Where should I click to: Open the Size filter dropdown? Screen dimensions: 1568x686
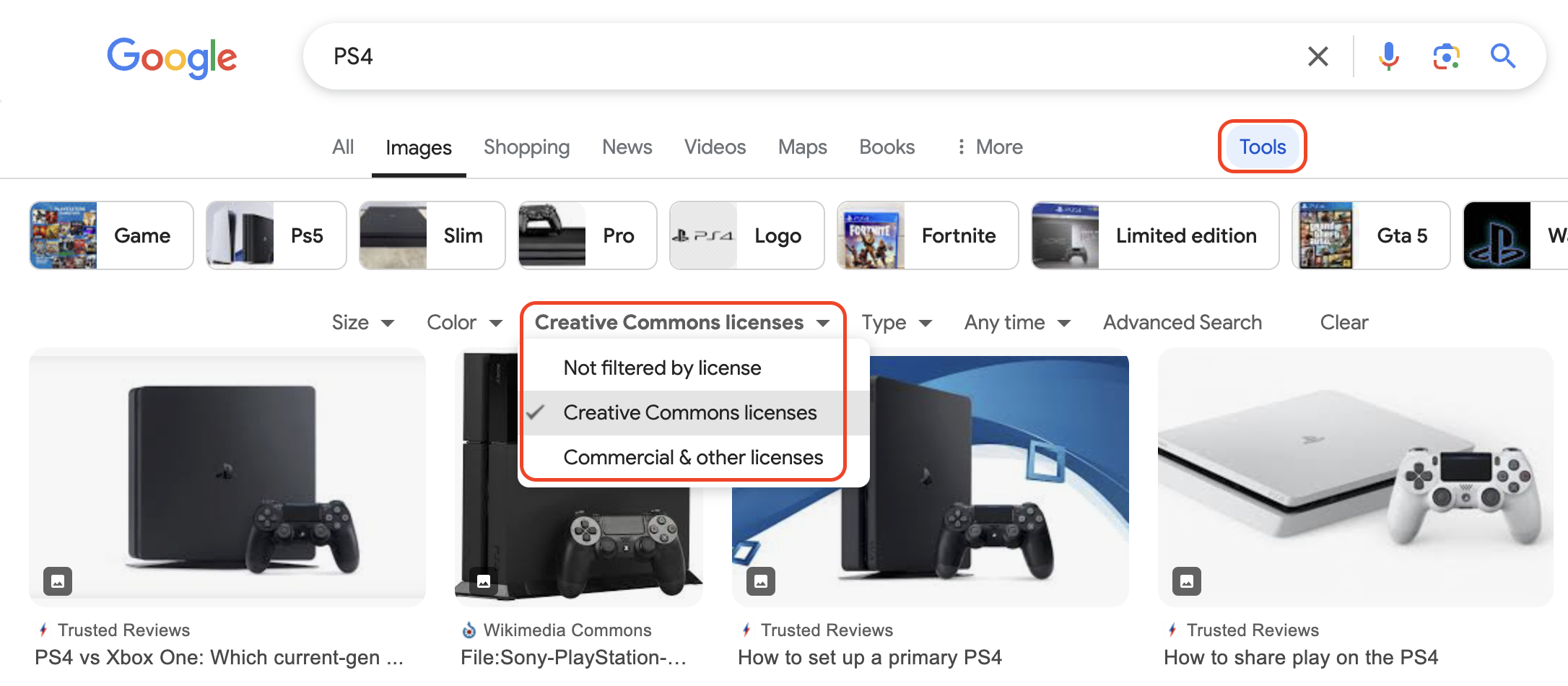pos(362,322)
